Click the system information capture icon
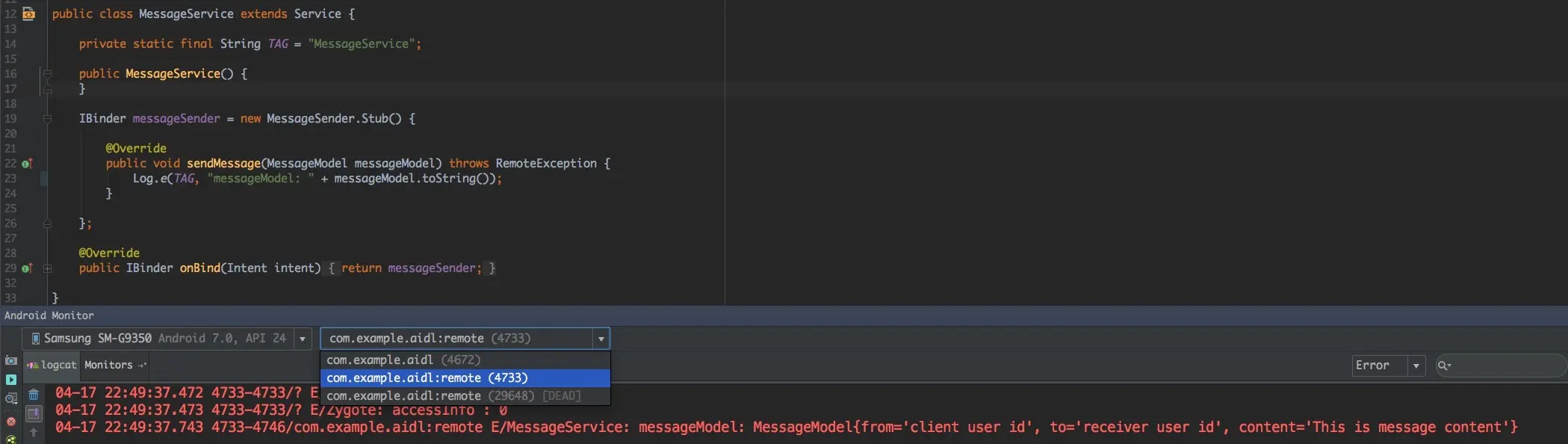 click(11, 399)
